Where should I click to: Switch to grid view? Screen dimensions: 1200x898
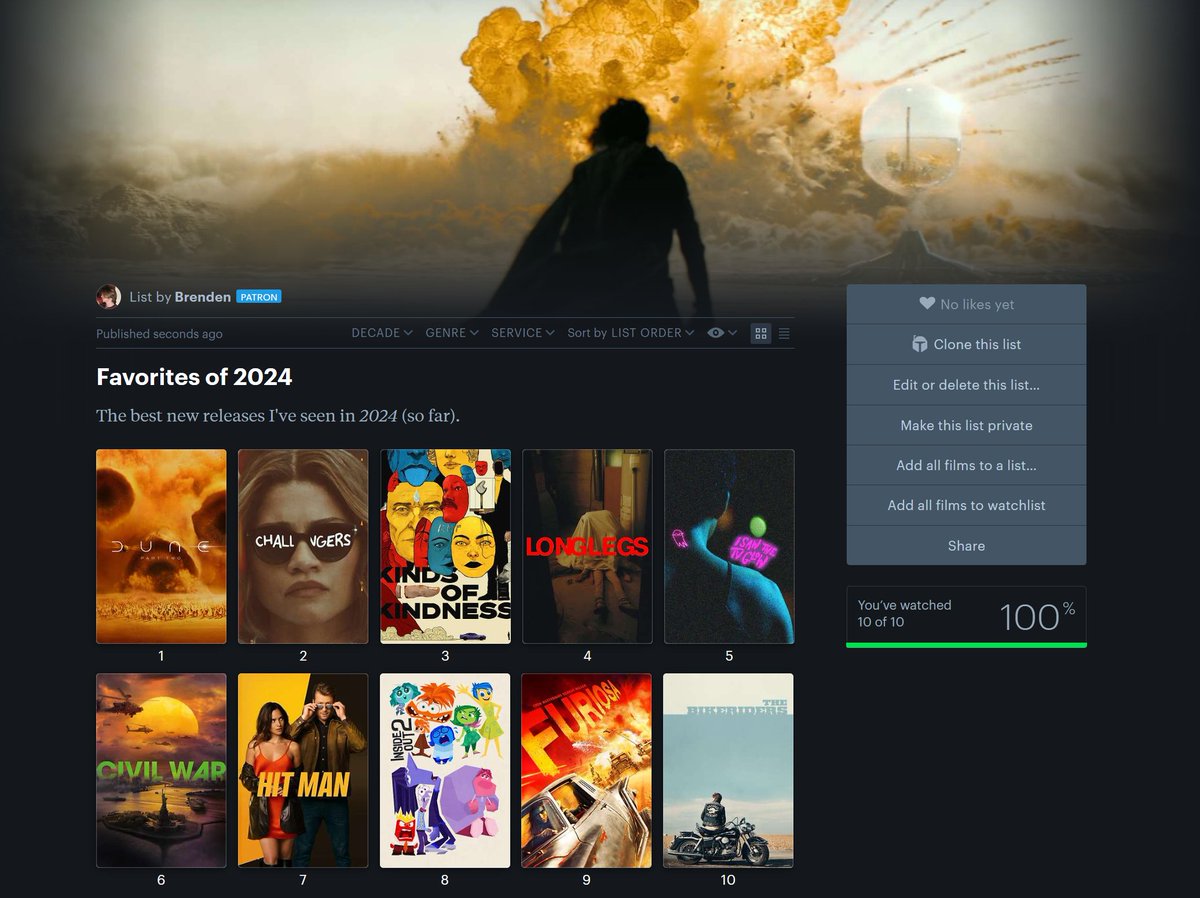coord(761,333)
